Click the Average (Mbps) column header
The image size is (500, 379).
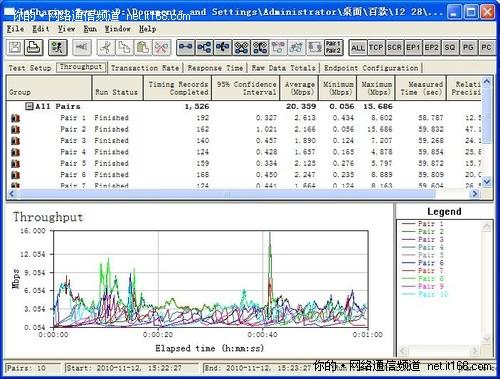299,88
